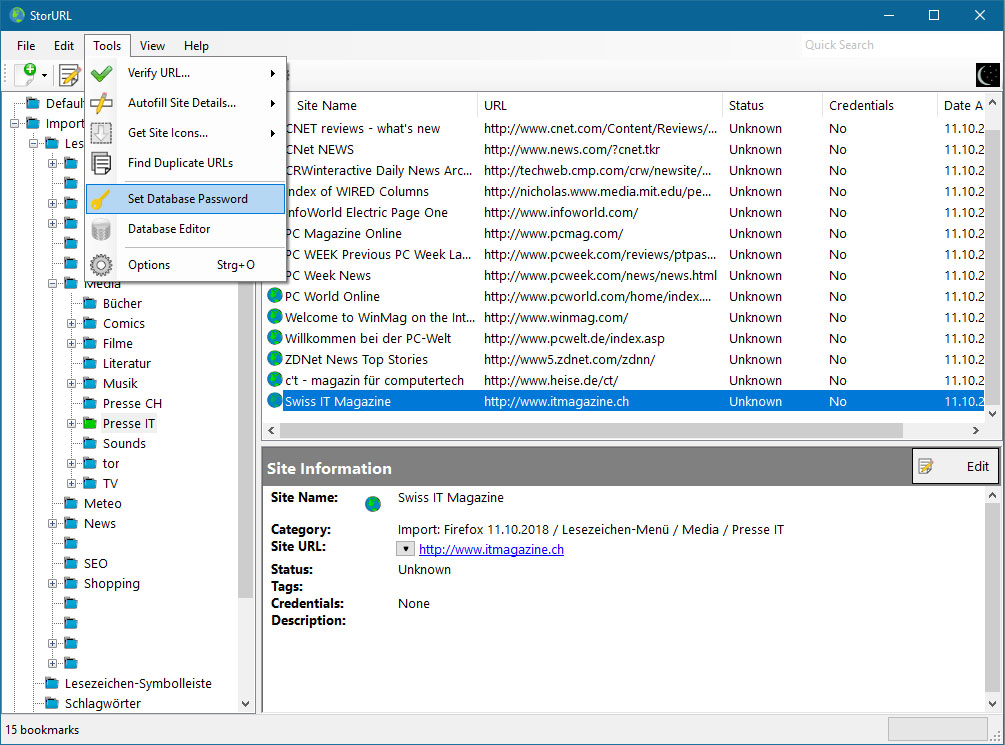Click the bookmark list's horizontal scrollbar right arrow
1005x745 pixels.
976,430
